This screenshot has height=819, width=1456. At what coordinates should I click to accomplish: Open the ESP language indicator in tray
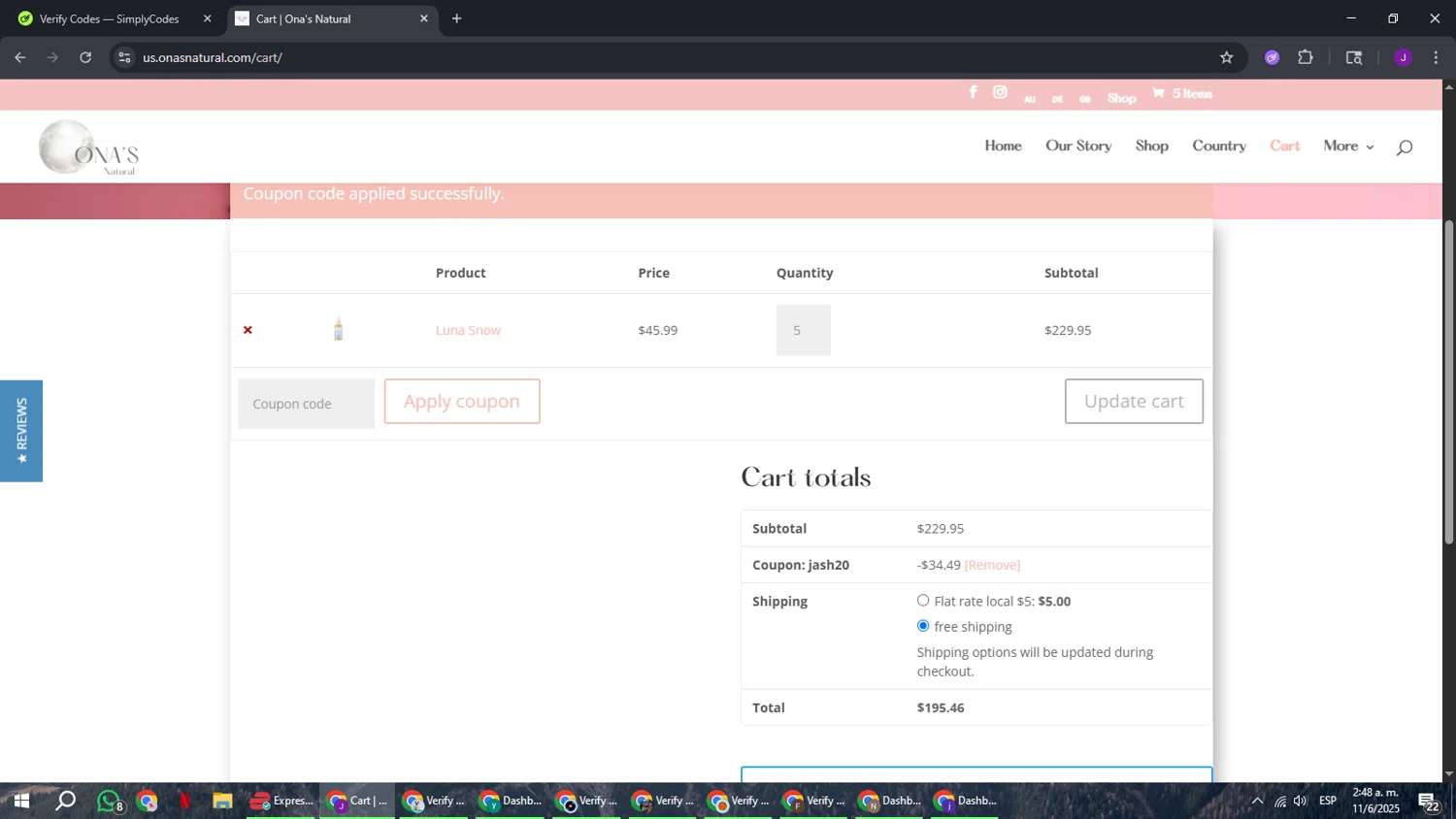point(1328,801)
